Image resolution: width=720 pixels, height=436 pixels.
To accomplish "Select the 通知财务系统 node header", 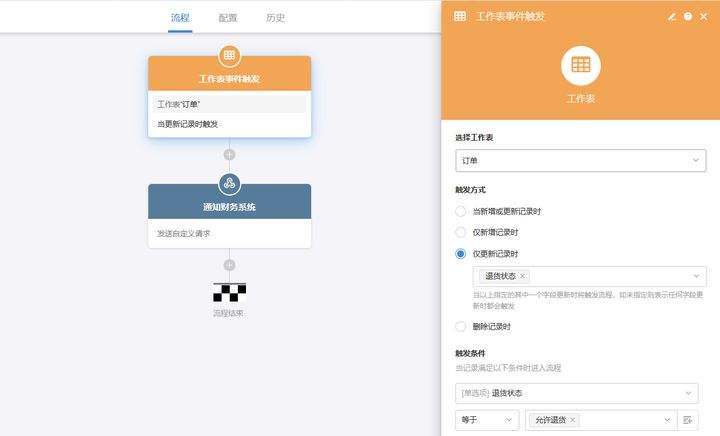I will (x=229, y=201).
